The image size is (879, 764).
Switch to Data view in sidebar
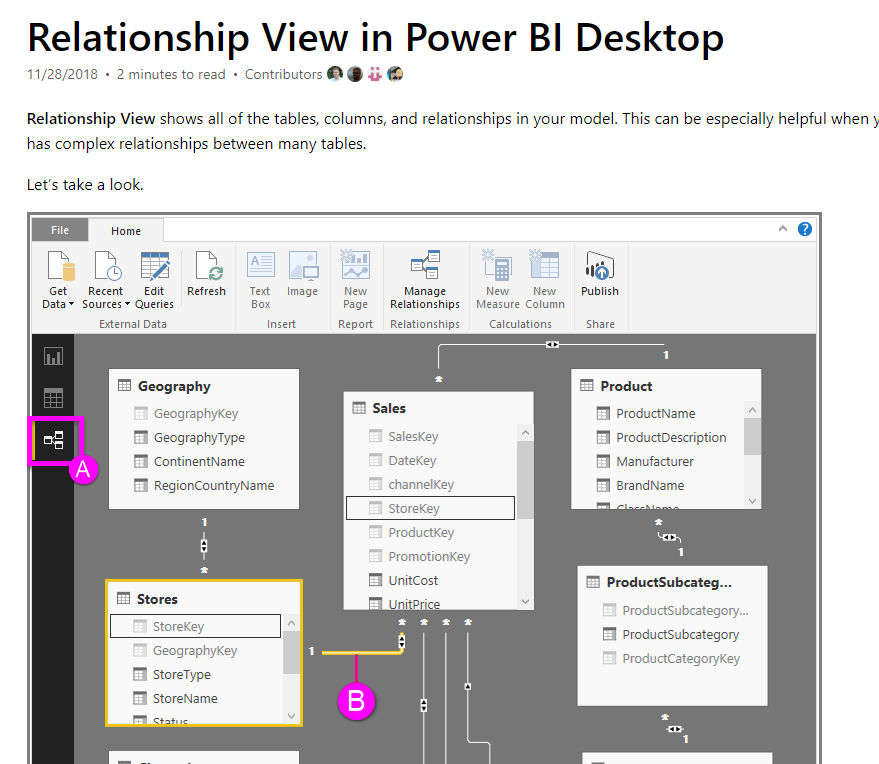tap(54, 399)
